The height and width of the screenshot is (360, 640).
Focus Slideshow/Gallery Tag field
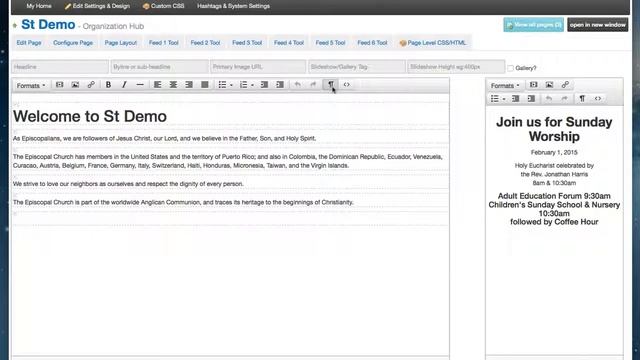pyautogui.click(x=357, y=67)
